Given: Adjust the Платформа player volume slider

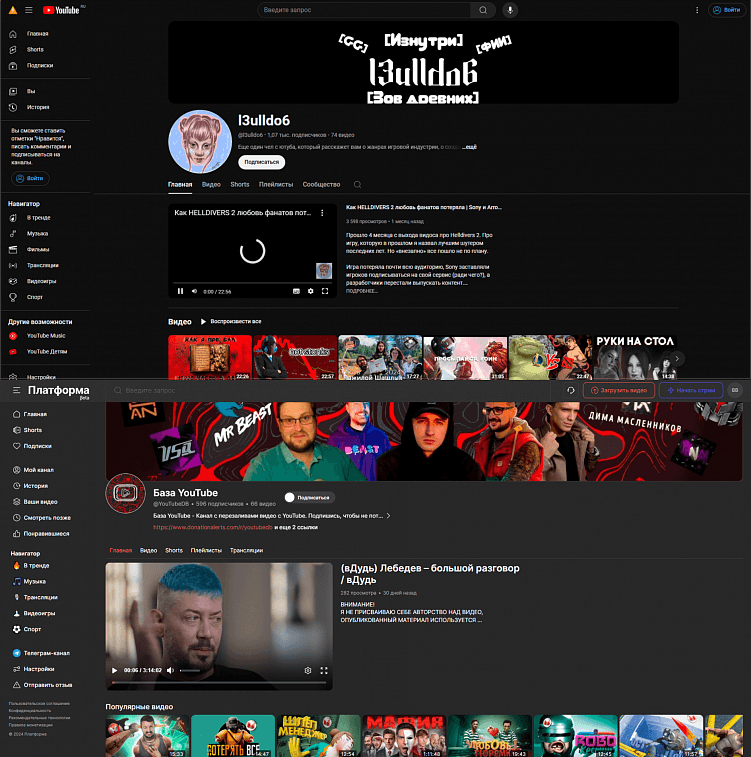Looking at the screenshot, I should (190, 671).
